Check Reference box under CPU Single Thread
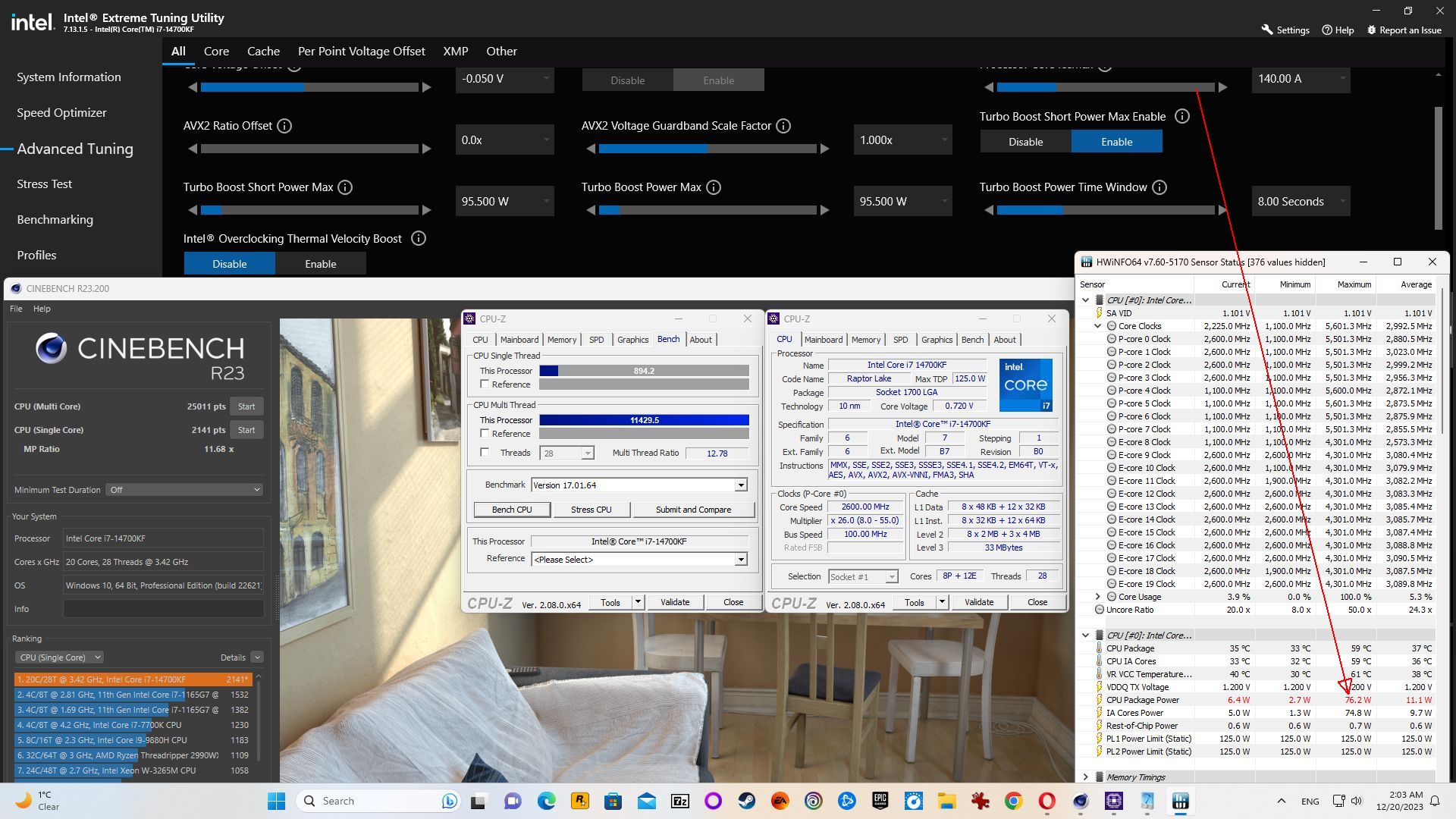Image resolution: width=1456 pixels, height=819 pixels. (x=485, y=384)
